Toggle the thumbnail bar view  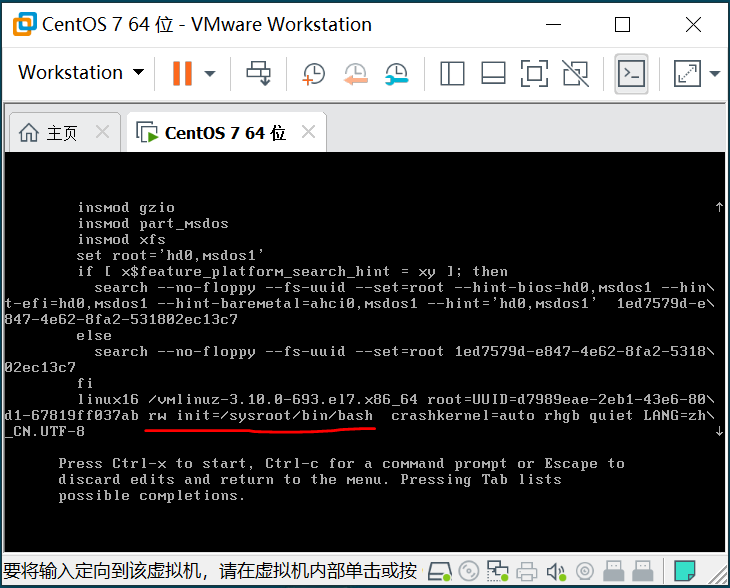pos(493,74)
